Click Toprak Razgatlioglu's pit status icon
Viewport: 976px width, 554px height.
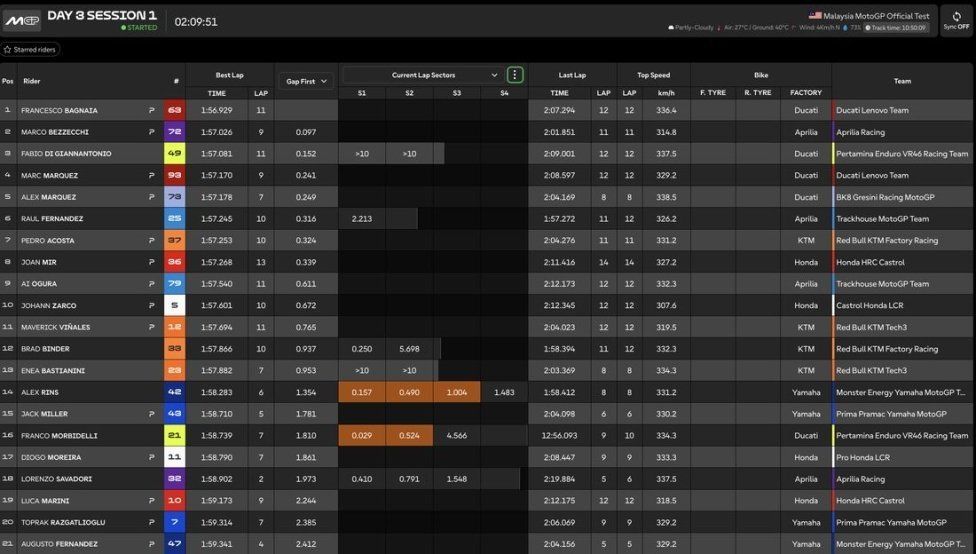tap(151, 522)
